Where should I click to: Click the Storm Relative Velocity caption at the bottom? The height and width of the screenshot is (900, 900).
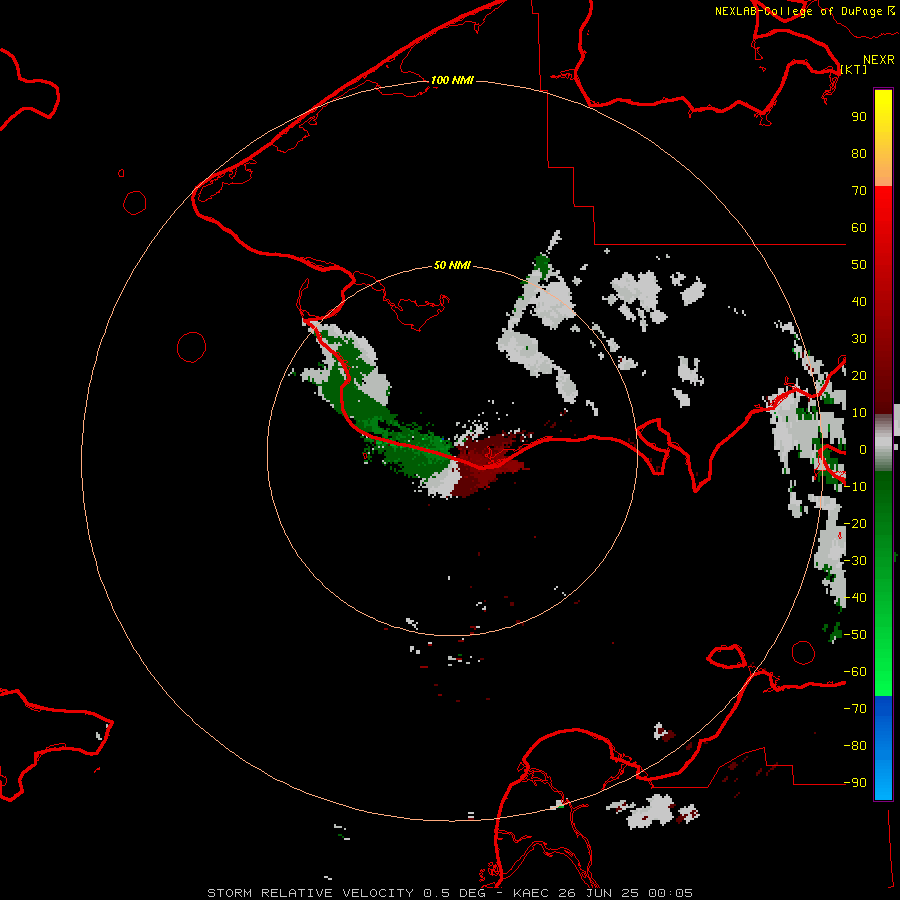(x=450, y=893)
